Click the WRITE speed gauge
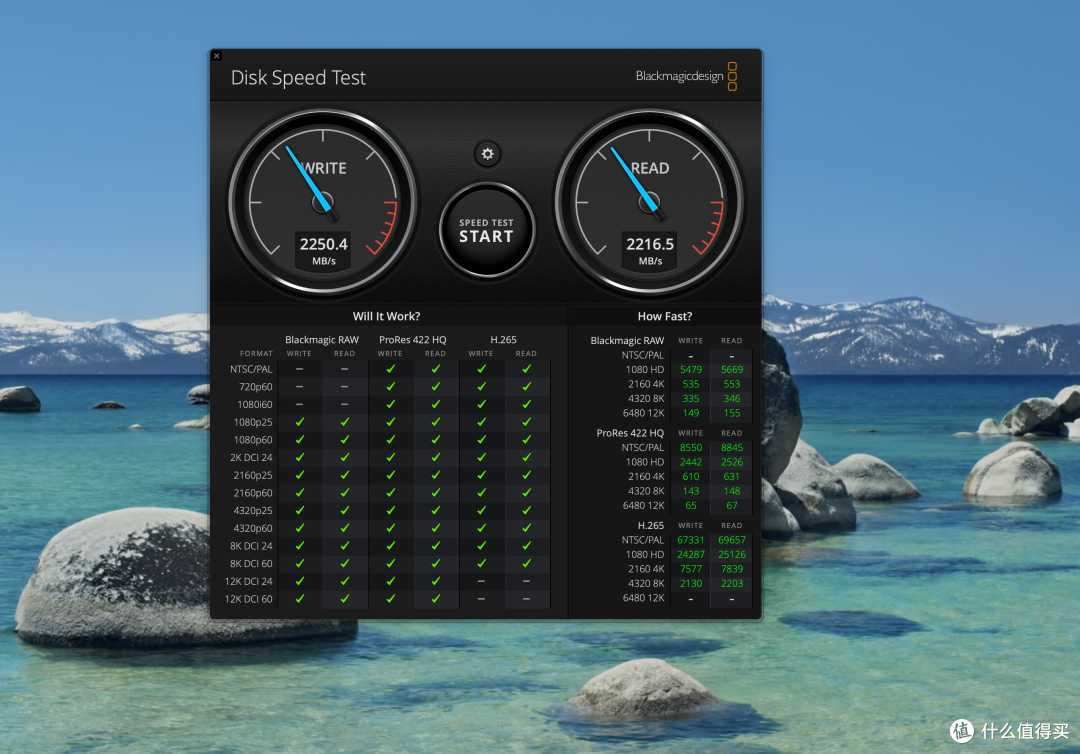1080x754 pixels. click(322, 202)
